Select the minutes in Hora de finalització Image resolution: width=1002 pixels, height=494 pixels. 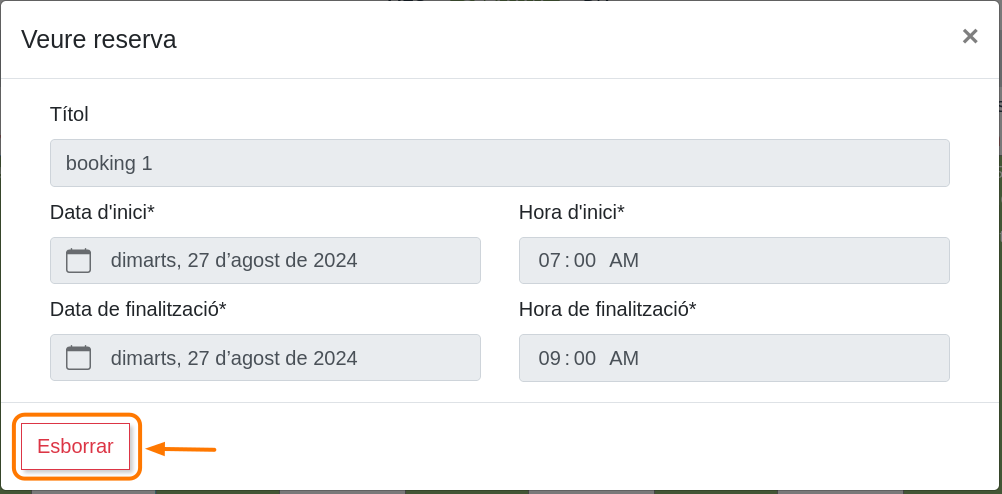tap(585, 358)
